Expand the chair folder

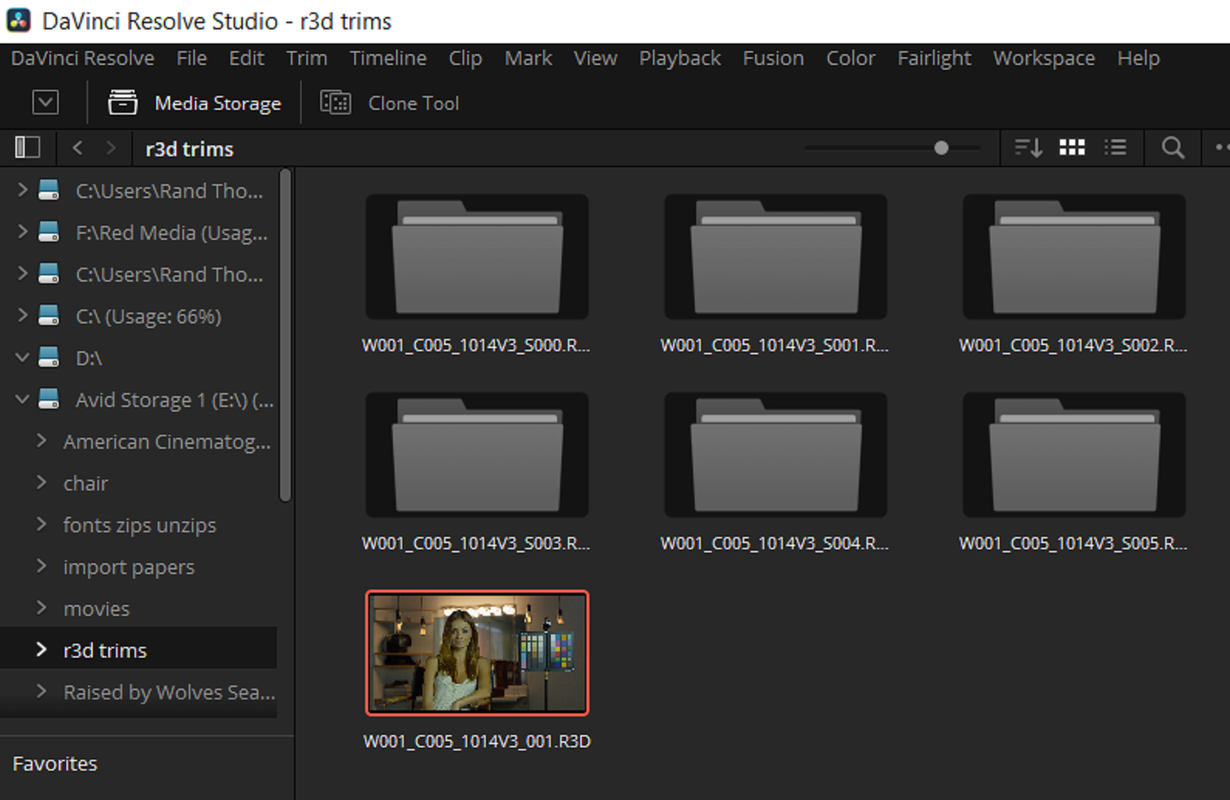point(41,483)
